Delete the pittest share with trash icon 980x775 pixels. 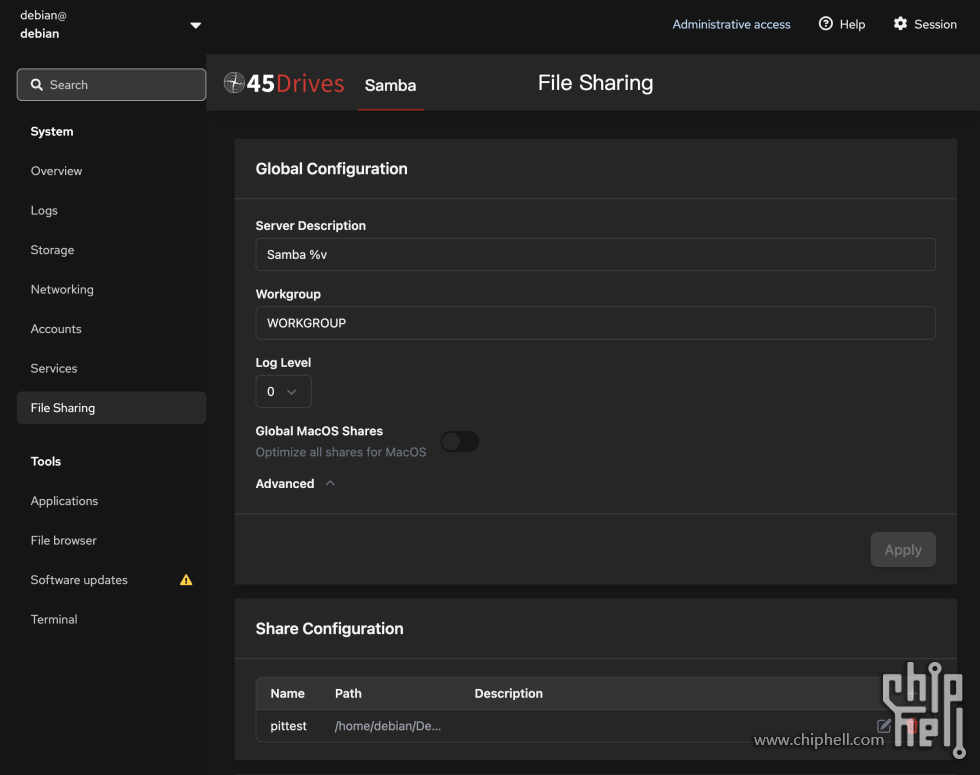912,726
